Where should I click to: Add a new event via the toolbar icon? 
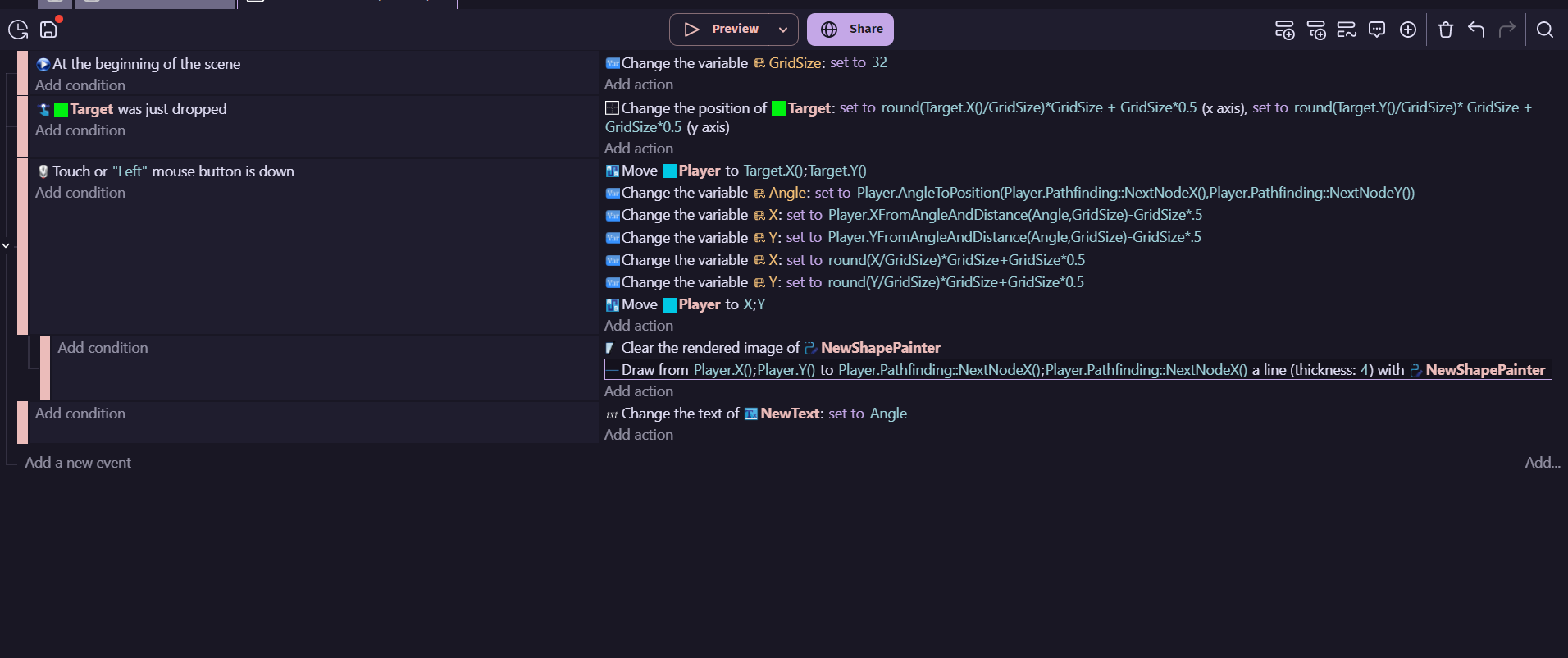point(1284,30)
